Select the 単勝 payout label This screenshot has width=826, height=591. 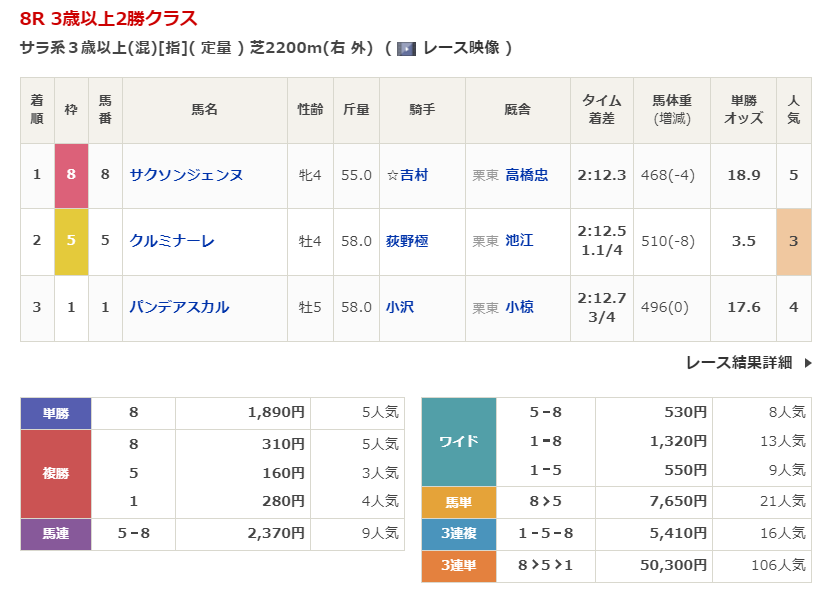[56, 413]
